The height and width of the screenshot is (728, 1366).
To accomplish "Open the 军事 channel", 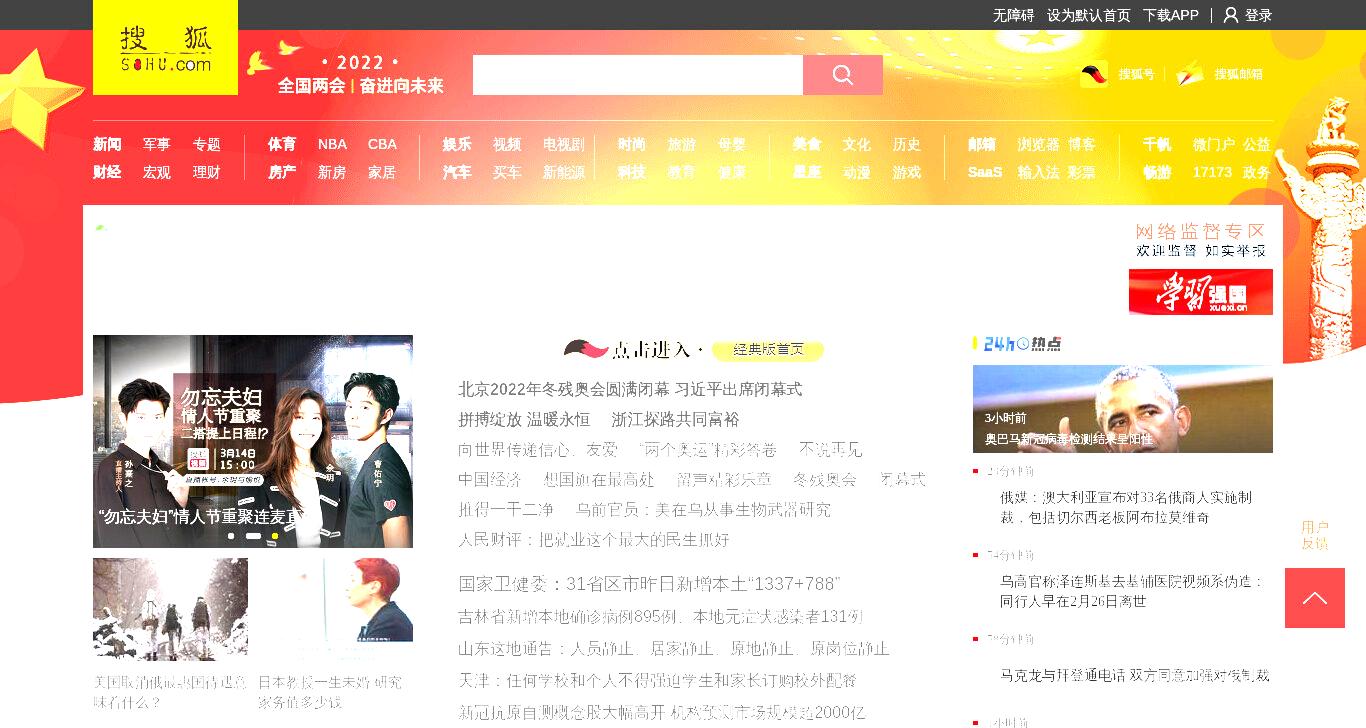I will click(x=157, y=144).
